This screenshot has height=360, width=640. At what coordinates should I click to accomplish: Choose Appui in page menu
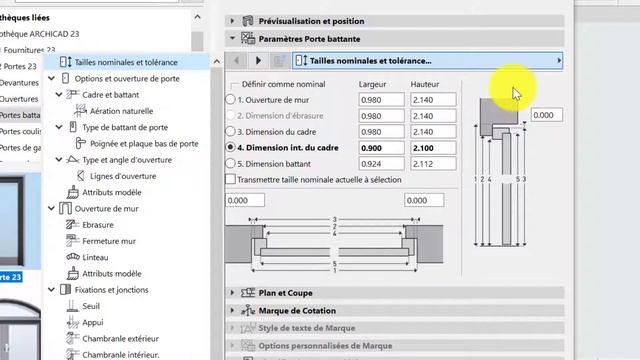coord(93,322)
